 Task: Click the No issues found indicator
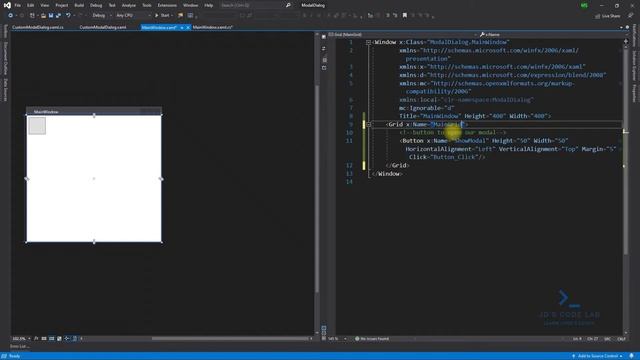pos(372,339)
